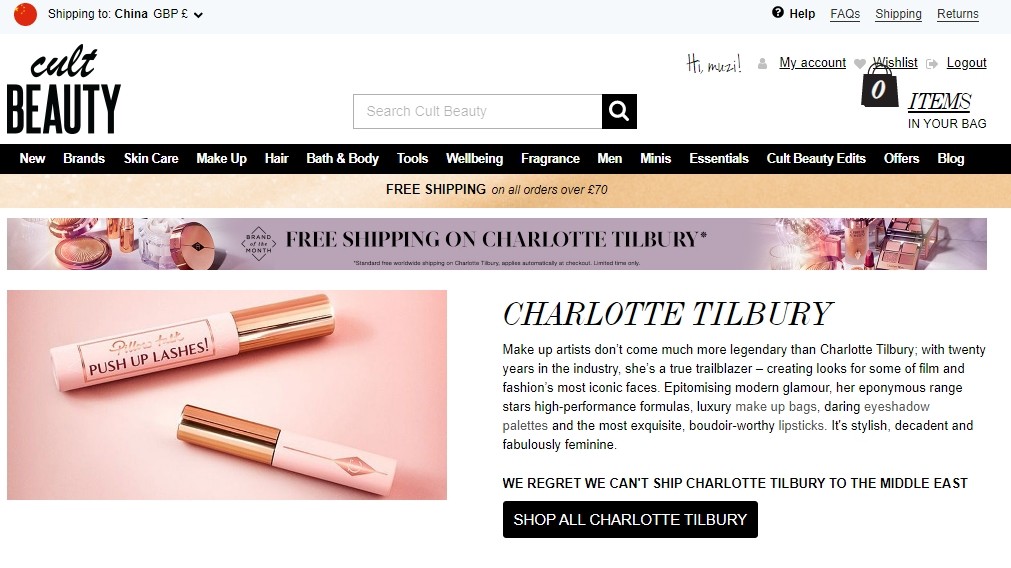1011x568 pixels.
Task: Click the account person icon
Action: tap(762, 63)
